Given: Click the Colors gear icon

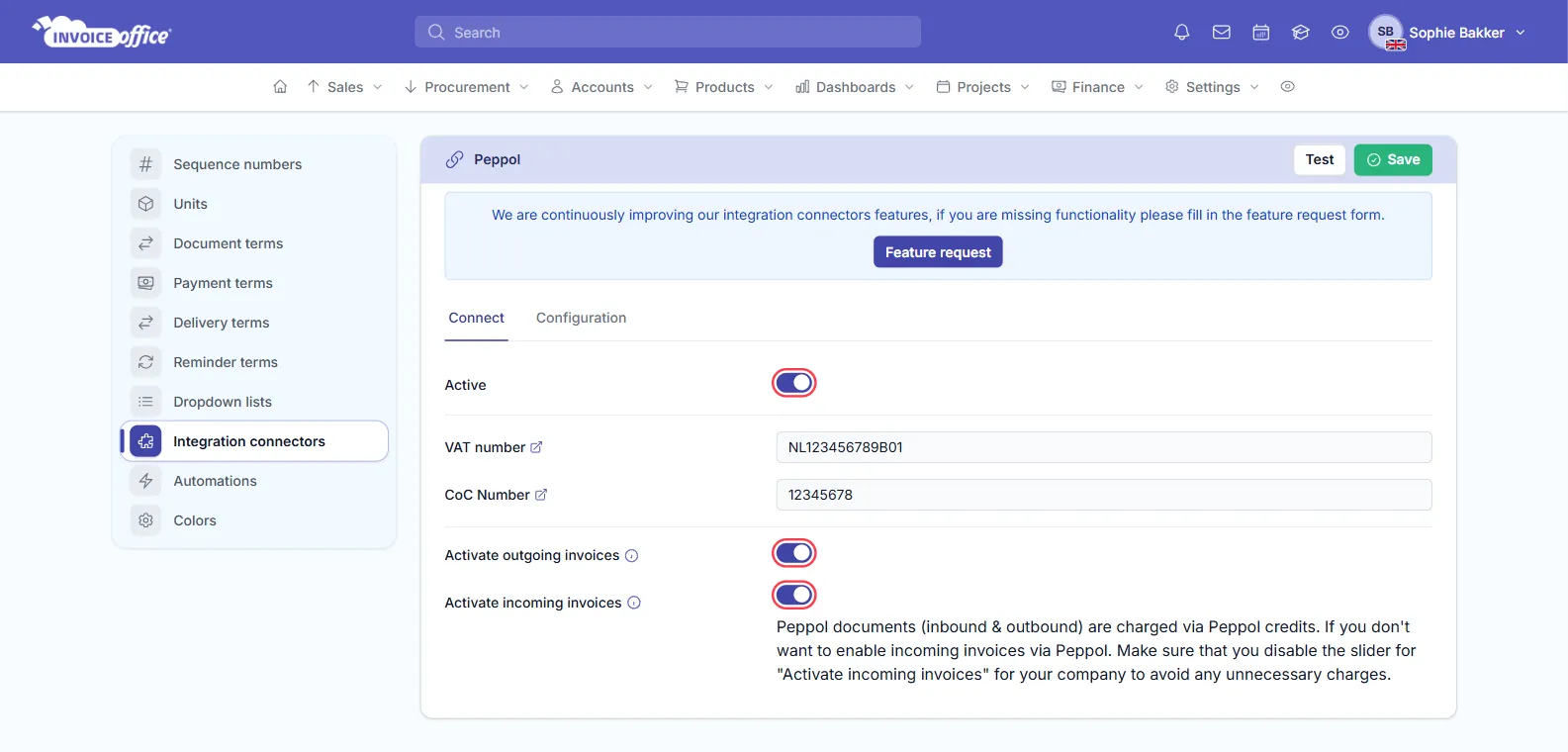Looking at the screenshot, I should pyautogui.click(x=145, y=520).
